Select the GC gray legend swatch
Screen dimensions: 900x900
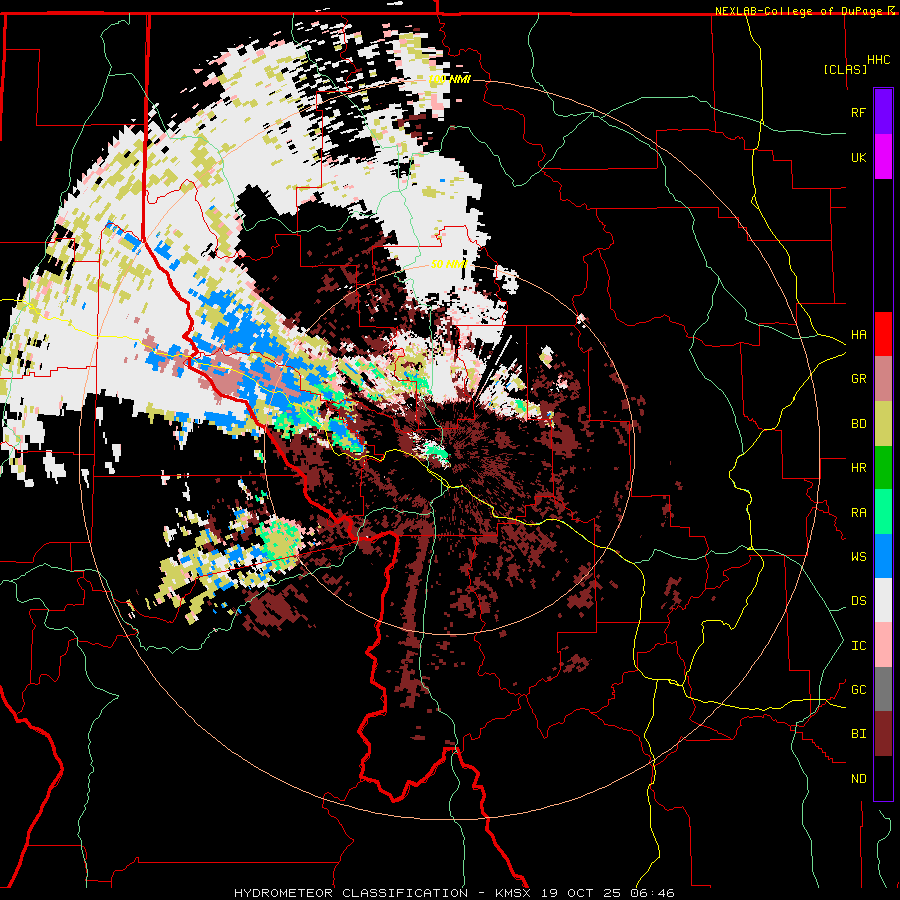coord(883,689)
